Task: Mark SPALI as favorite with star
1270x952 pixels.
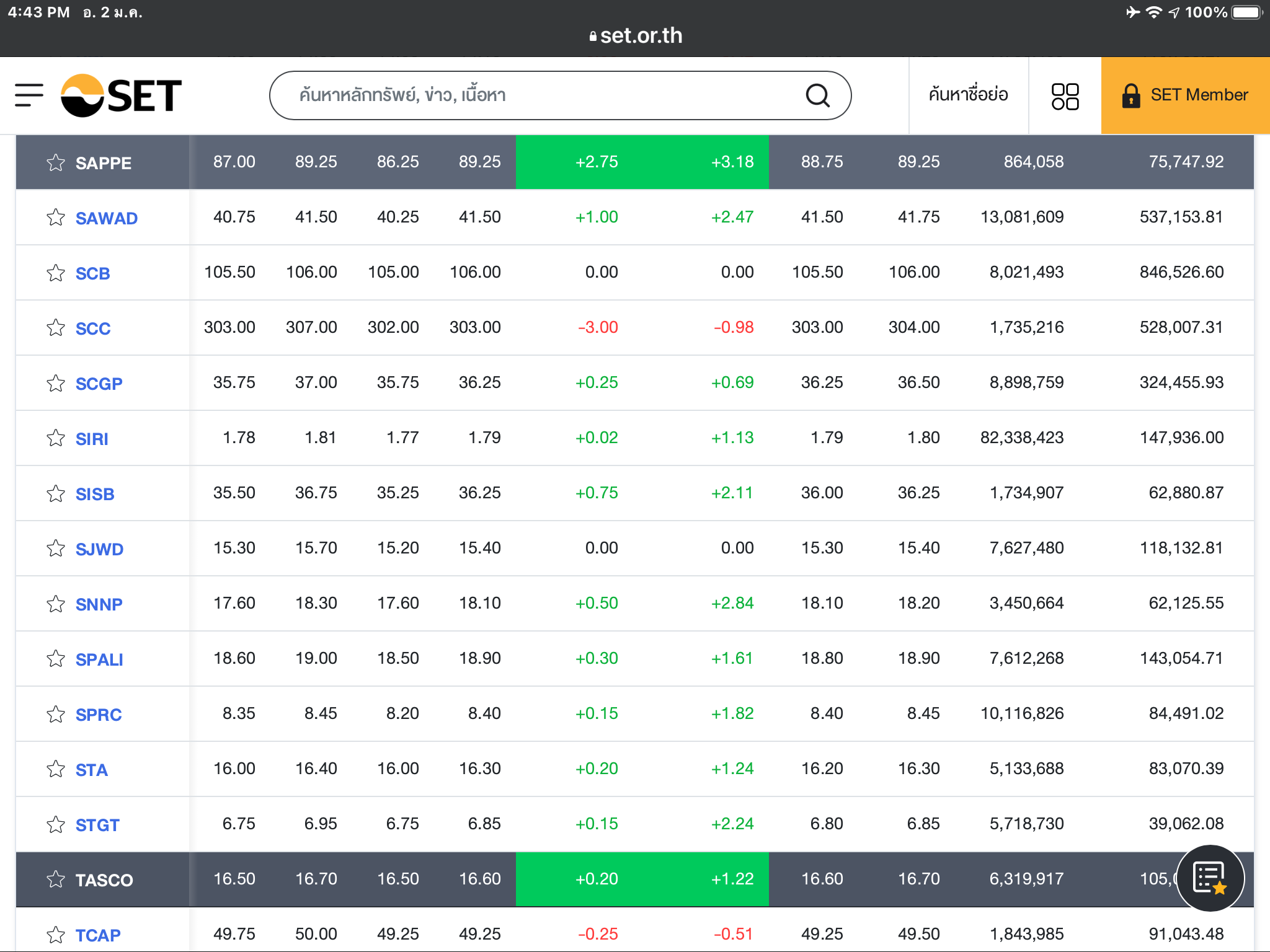Action: coord(56,659)
